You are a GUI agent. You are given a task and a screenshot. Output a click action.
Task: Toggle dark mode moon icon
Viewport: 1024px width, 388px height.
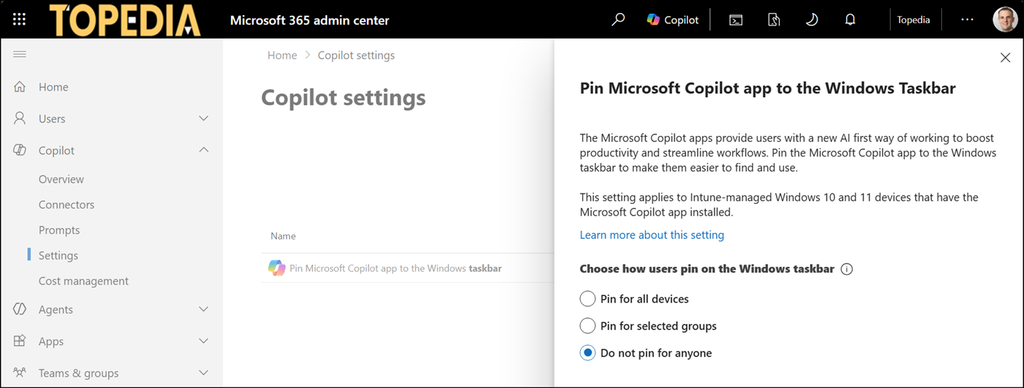click(811, 20)
